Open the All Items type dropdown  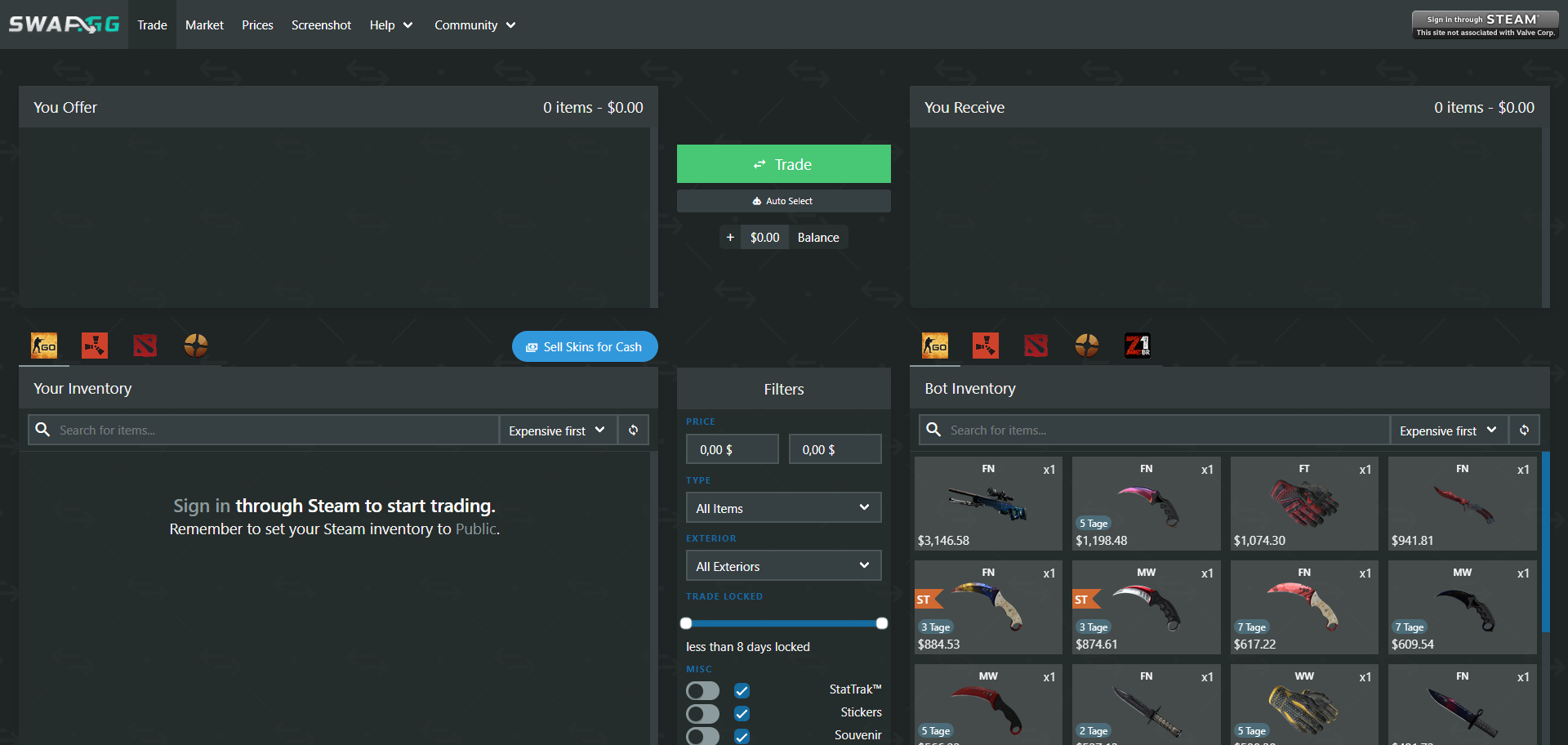pyautogui.click(x=784, y=507)
